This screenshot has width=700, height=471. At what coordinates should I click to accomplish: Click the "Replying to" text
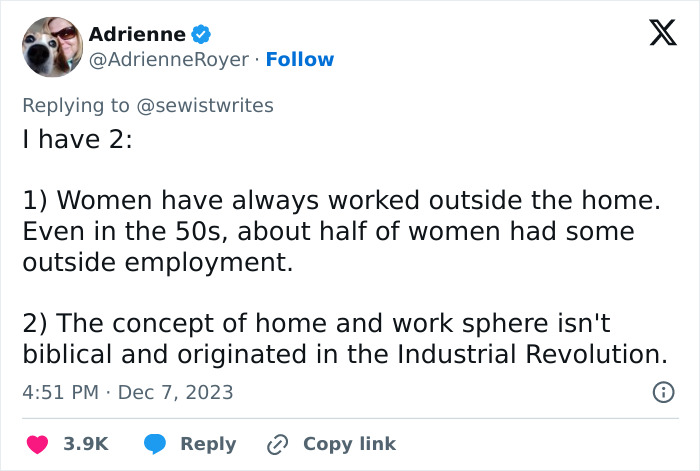78,105
